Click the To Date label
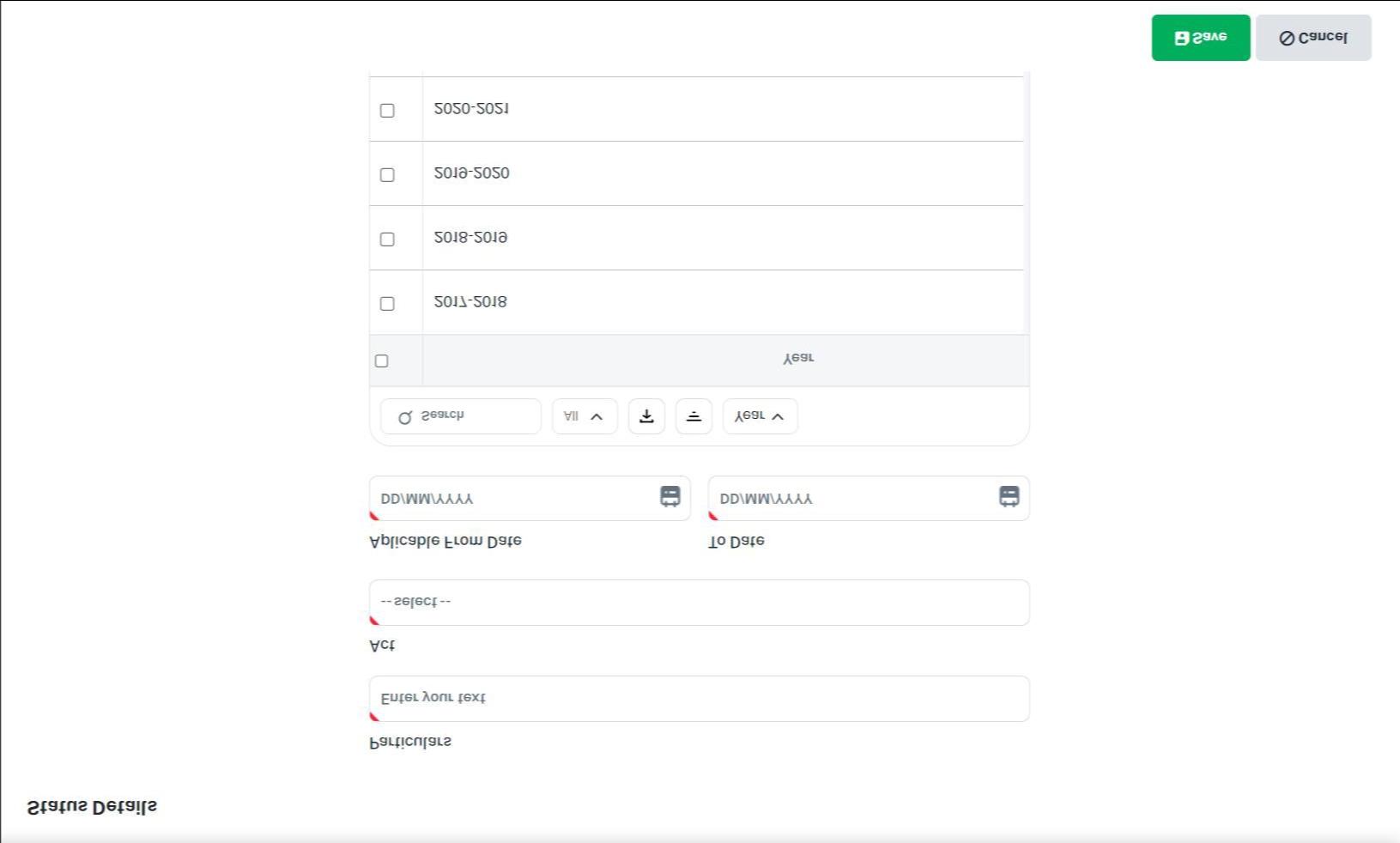Viewport: 1400px width, 843px height. (736, 542)
